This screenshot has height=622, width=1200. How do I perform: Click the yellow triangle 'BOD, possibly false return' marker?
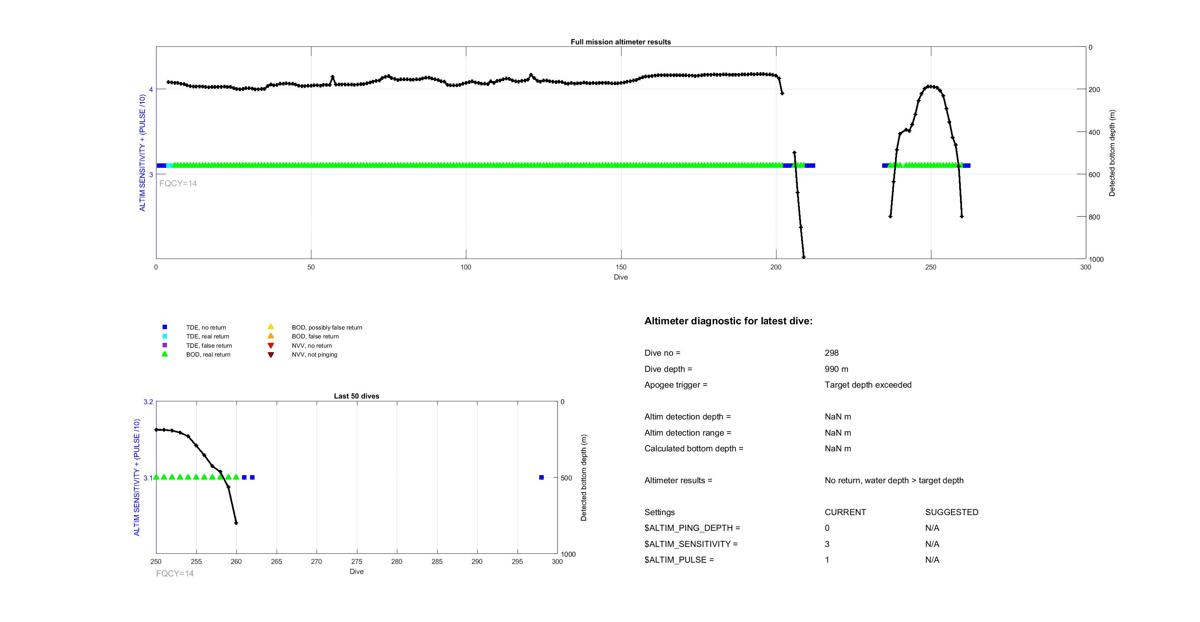(270, 327)
